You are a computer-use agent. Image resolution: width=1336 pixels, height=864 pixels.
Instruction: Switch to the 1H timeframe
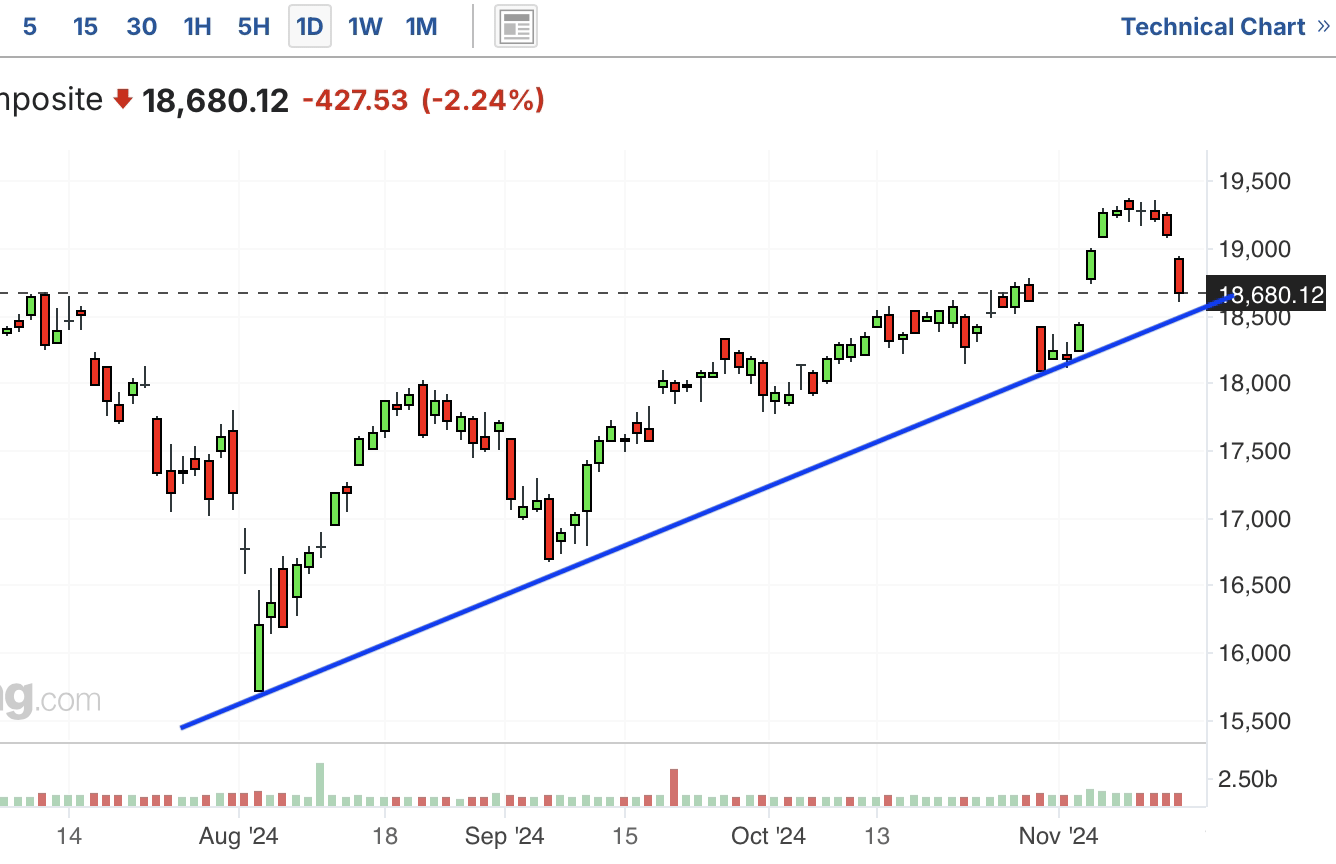click(198, 27)
